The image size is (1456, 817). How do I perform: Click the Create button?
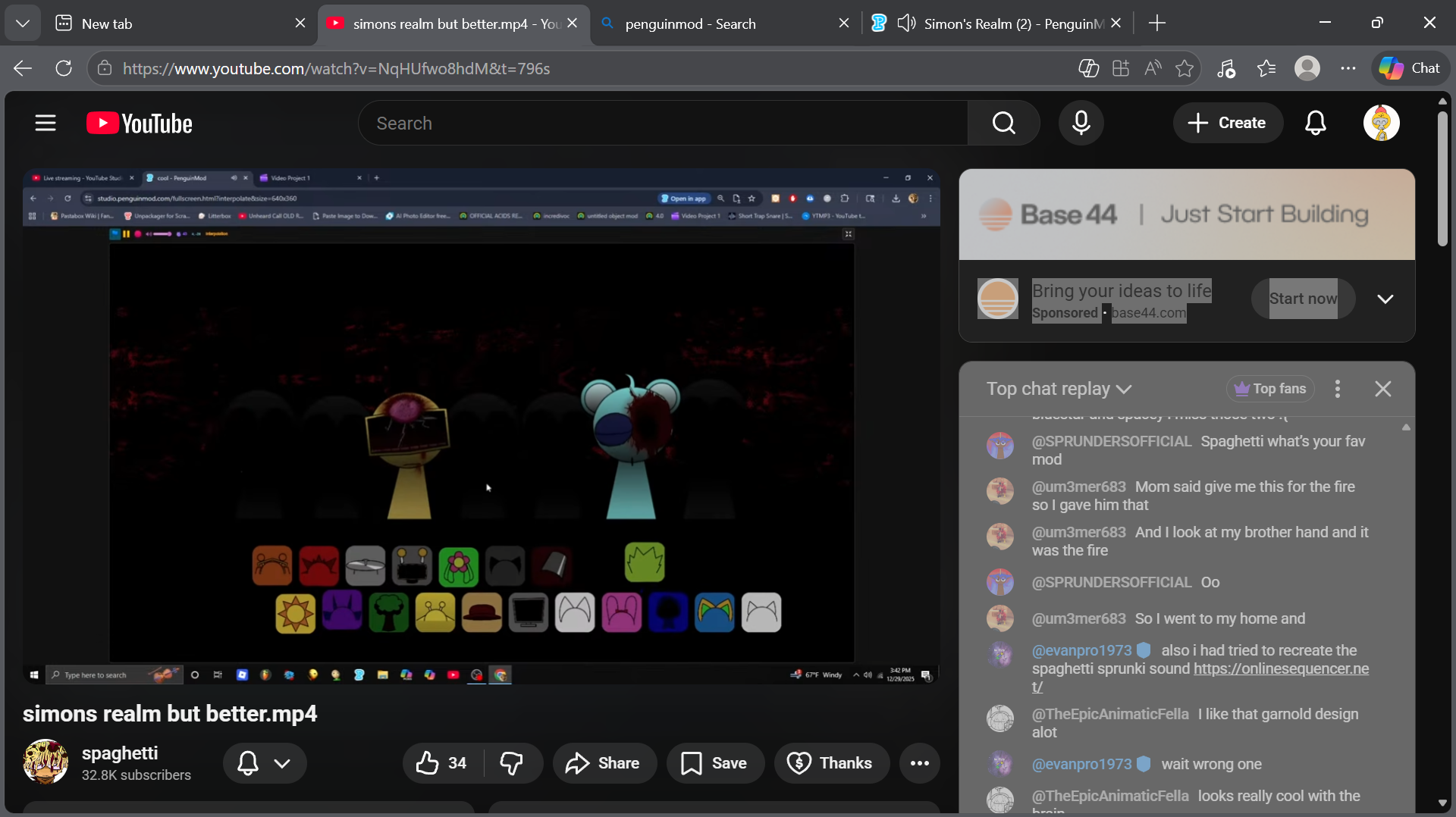pos(1228,123)
